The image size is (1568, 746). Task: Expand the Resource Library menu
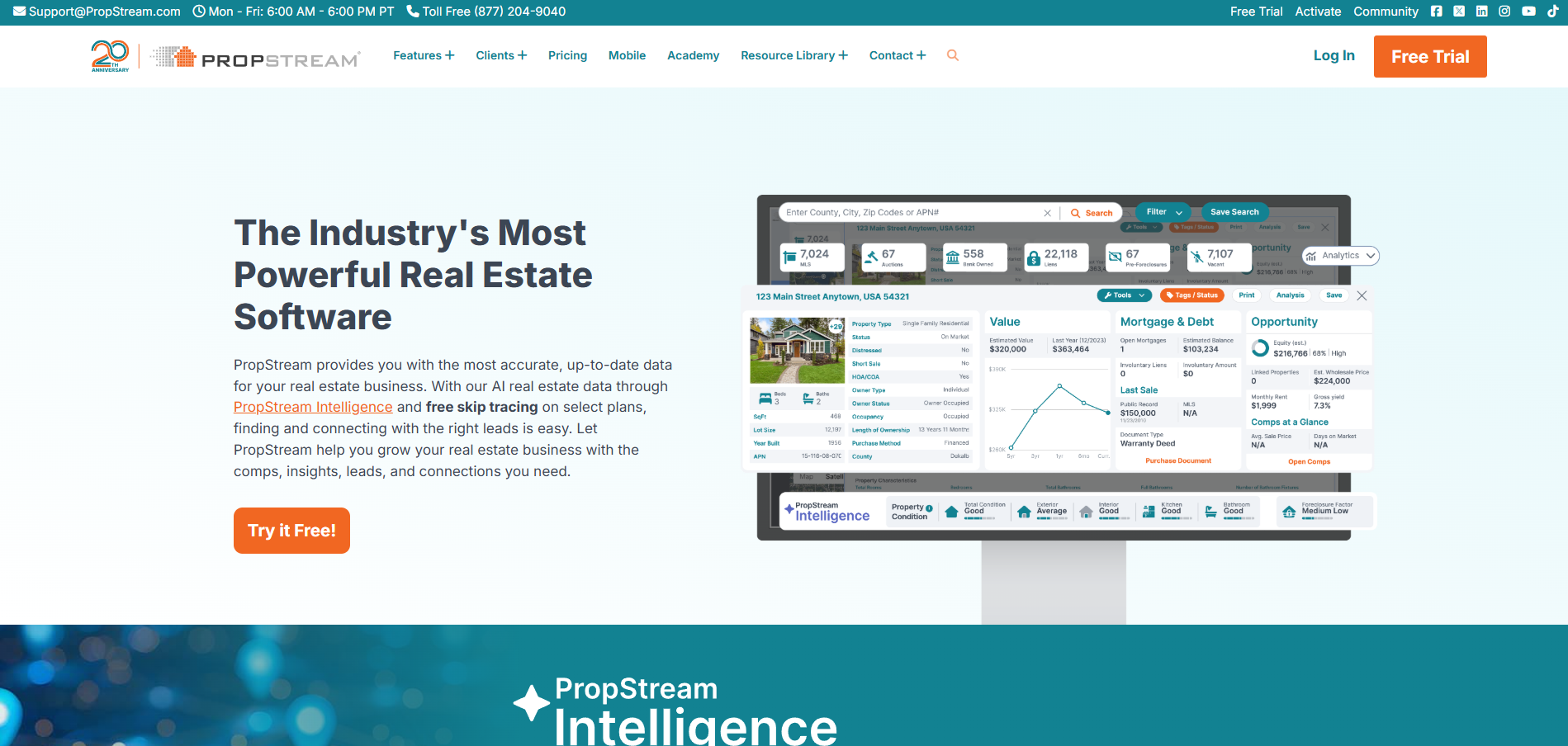(794, 55)
